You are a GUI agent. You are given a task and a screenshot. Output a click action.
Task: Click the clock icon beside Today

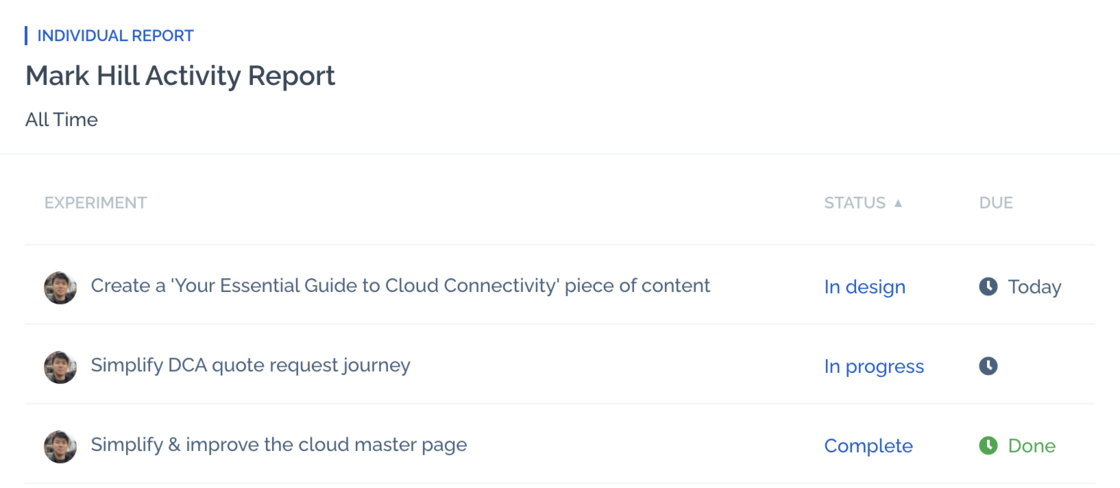point(988,287)
